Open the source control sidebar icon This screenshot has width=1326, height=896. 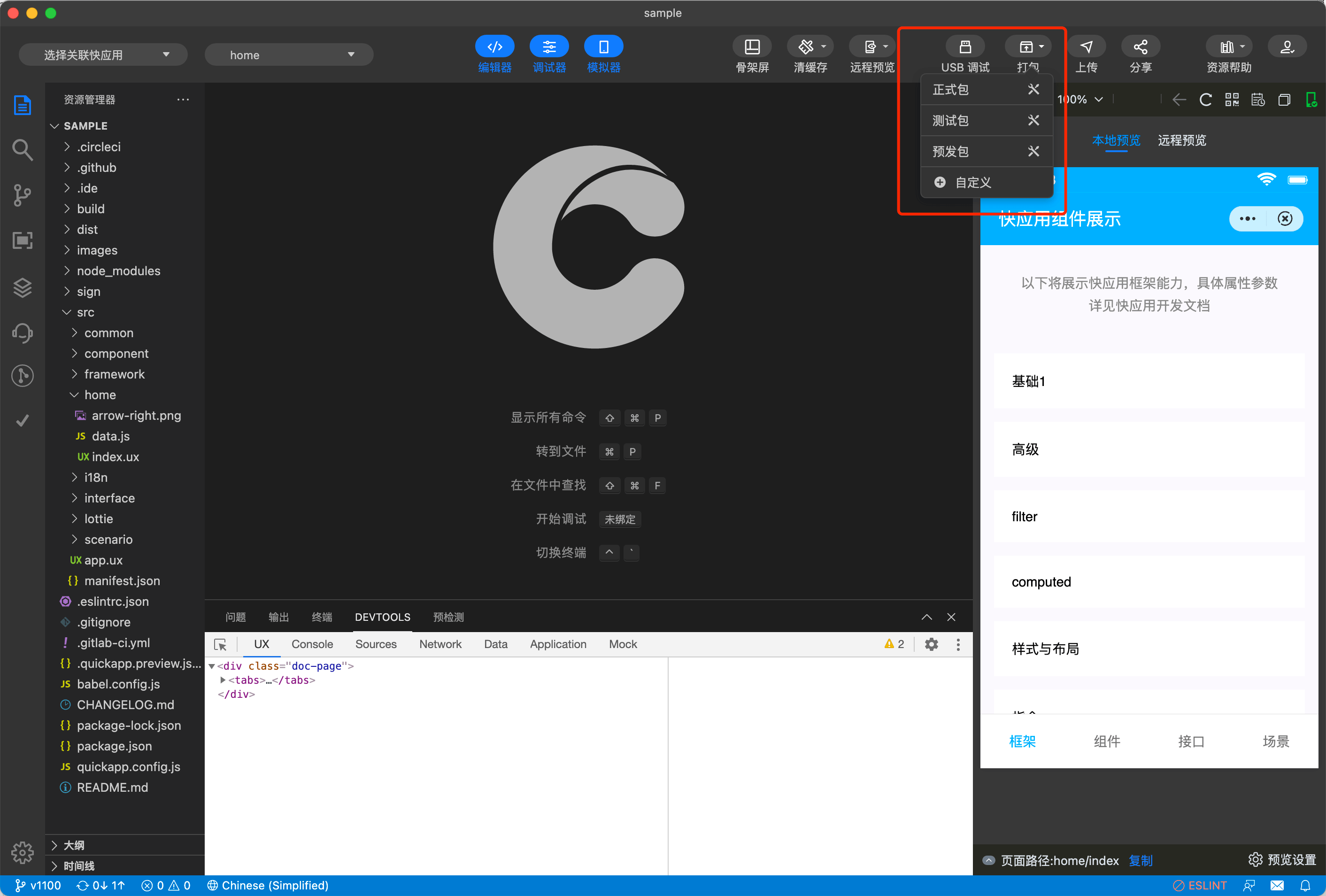click(x=22, y=195)
